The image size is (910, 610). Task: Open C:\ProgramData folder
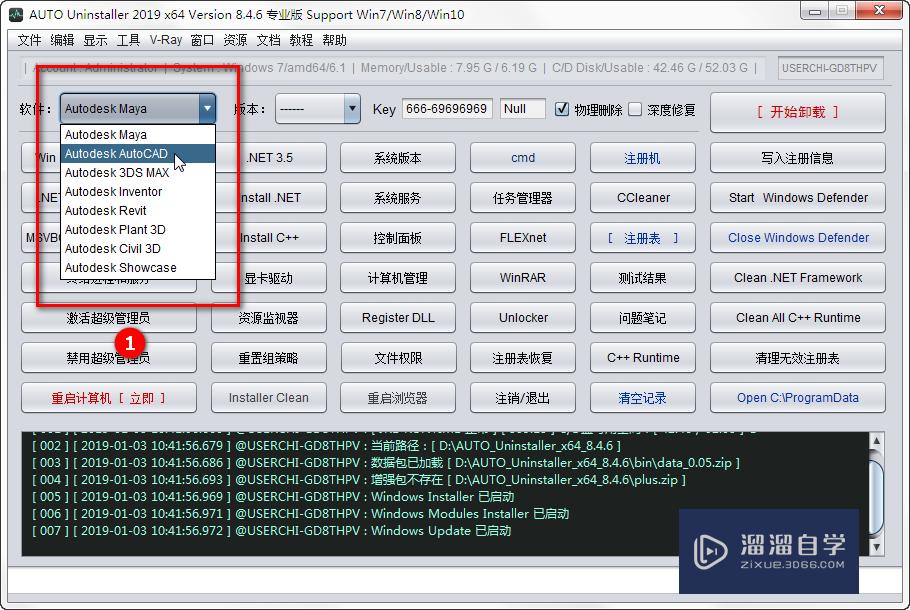(x=797, y=397)
